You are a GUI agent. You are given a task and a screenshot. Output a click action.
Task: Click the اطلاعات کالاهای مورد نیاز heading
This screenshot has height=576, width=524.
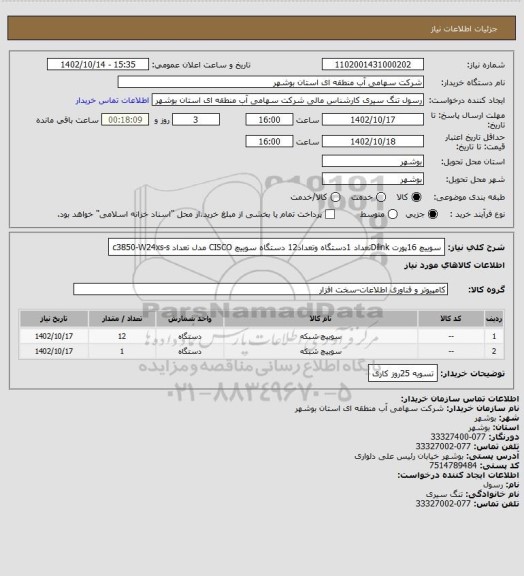pyautogui.click(x=455, y=265)
